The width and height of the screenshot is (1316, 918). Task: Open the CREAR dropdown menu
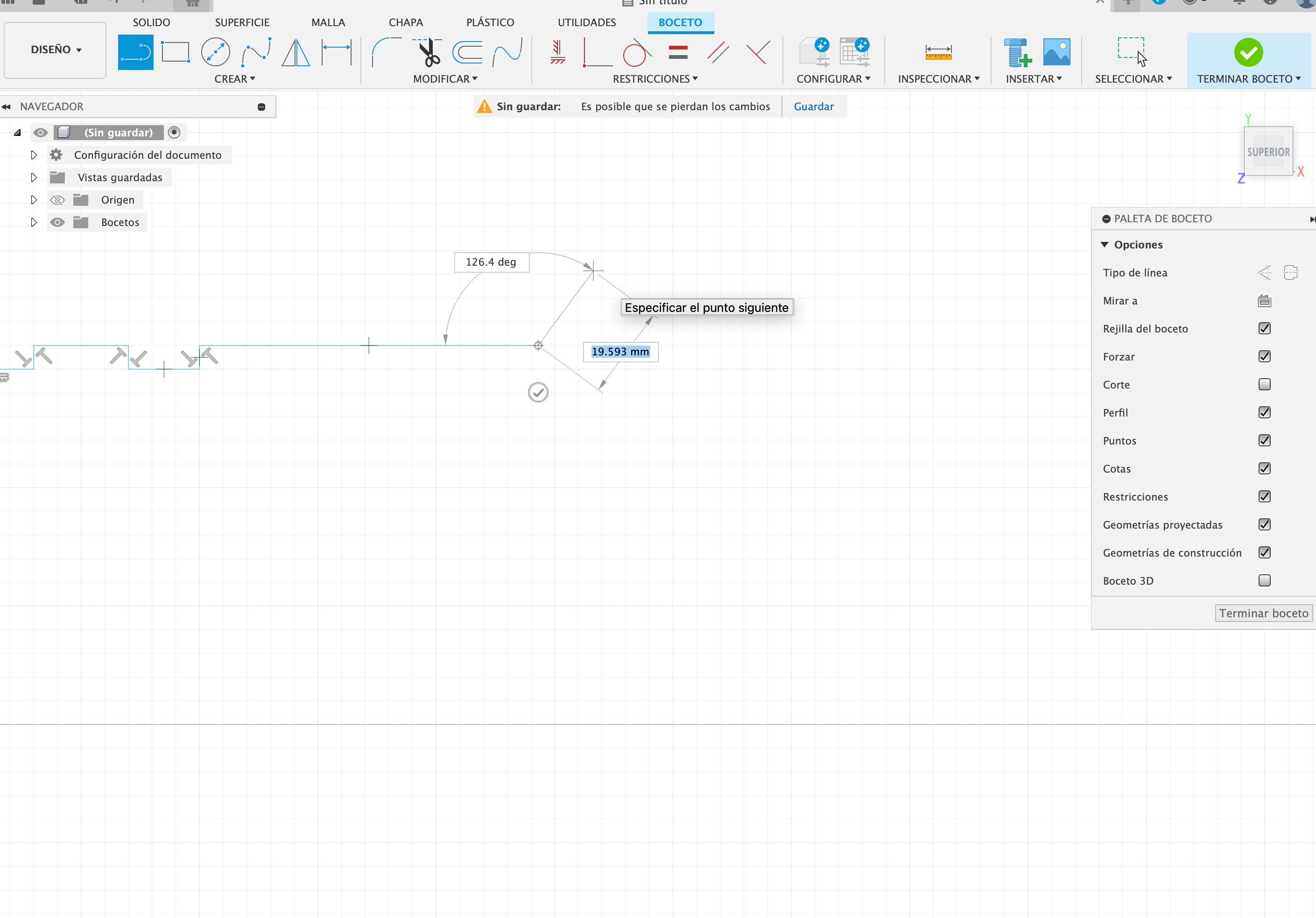pos(234,79)
